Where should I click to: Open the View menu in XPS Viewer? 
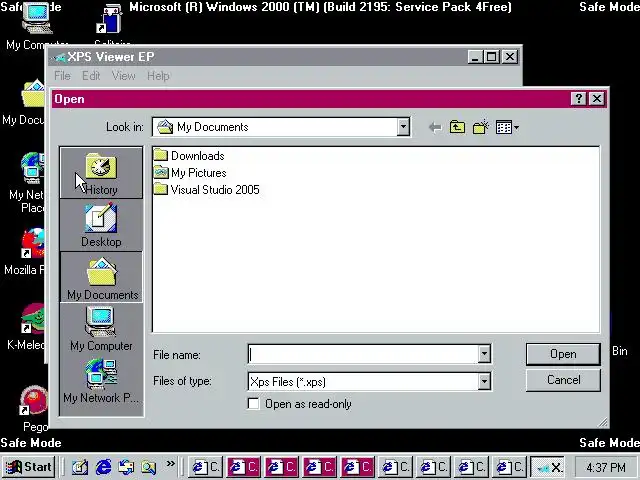pyautogui.click(x=124, y=76)
